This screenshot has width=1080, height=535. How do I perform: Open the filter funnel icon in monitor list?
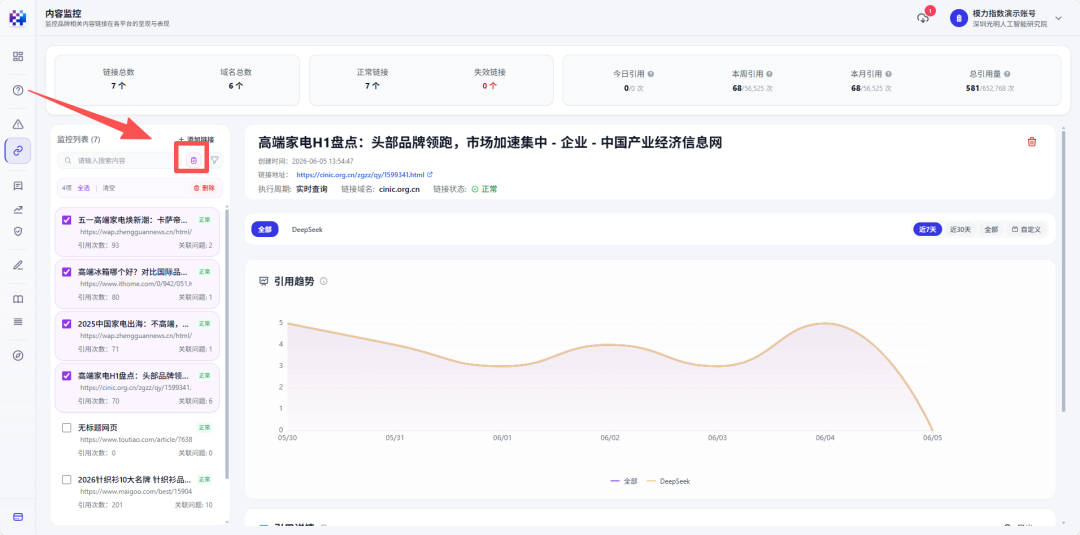point(215,160)
